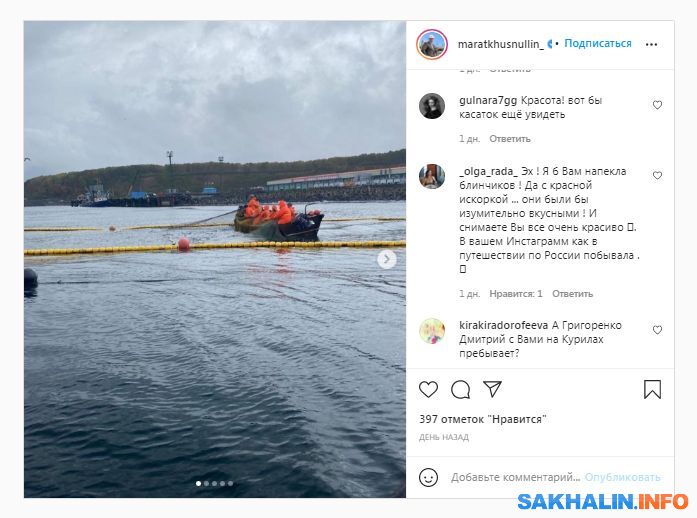
Task: Like the post with heart icon
Action: click(429, 390)
